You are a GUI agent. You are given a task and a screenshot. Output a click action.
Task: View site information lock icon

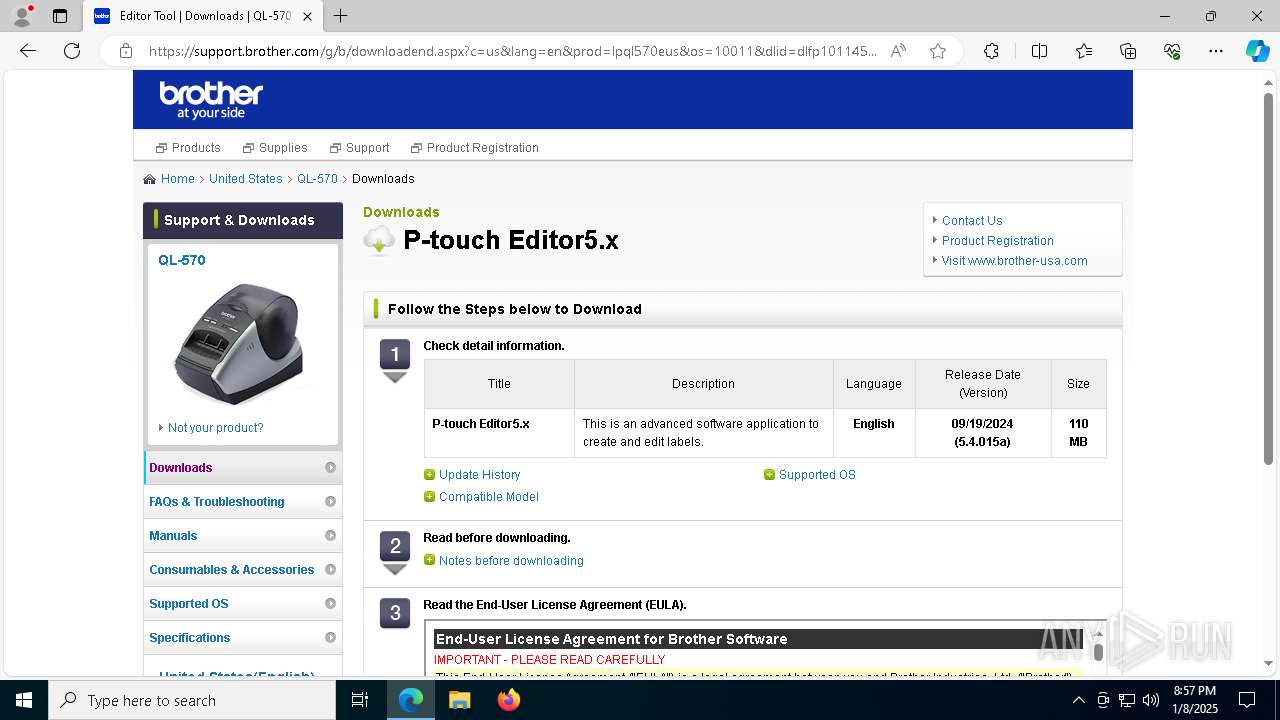coord(126,51)
